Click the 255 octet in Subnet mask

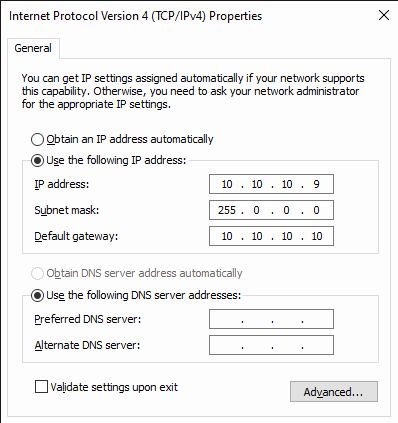tap(227, 210)
